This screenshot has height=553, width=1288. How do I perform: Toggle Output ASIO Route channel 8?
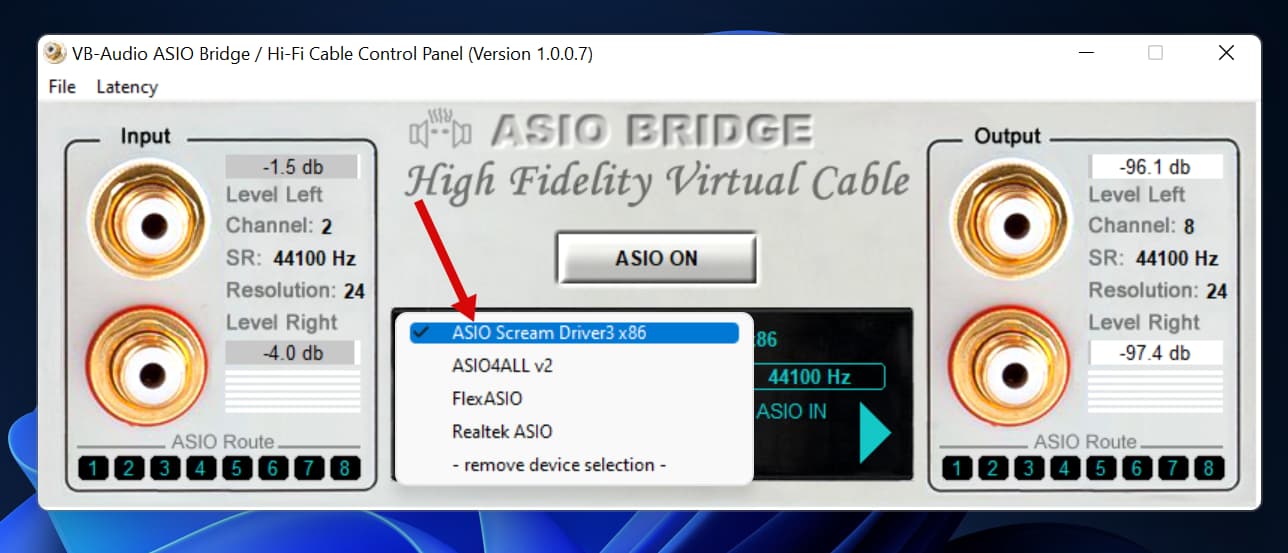click(x=1208, y=467)
